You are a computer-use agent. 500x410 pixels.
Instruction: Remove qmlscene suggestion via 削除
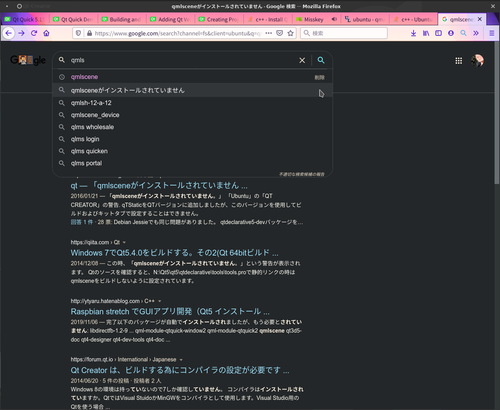(319, 77)
